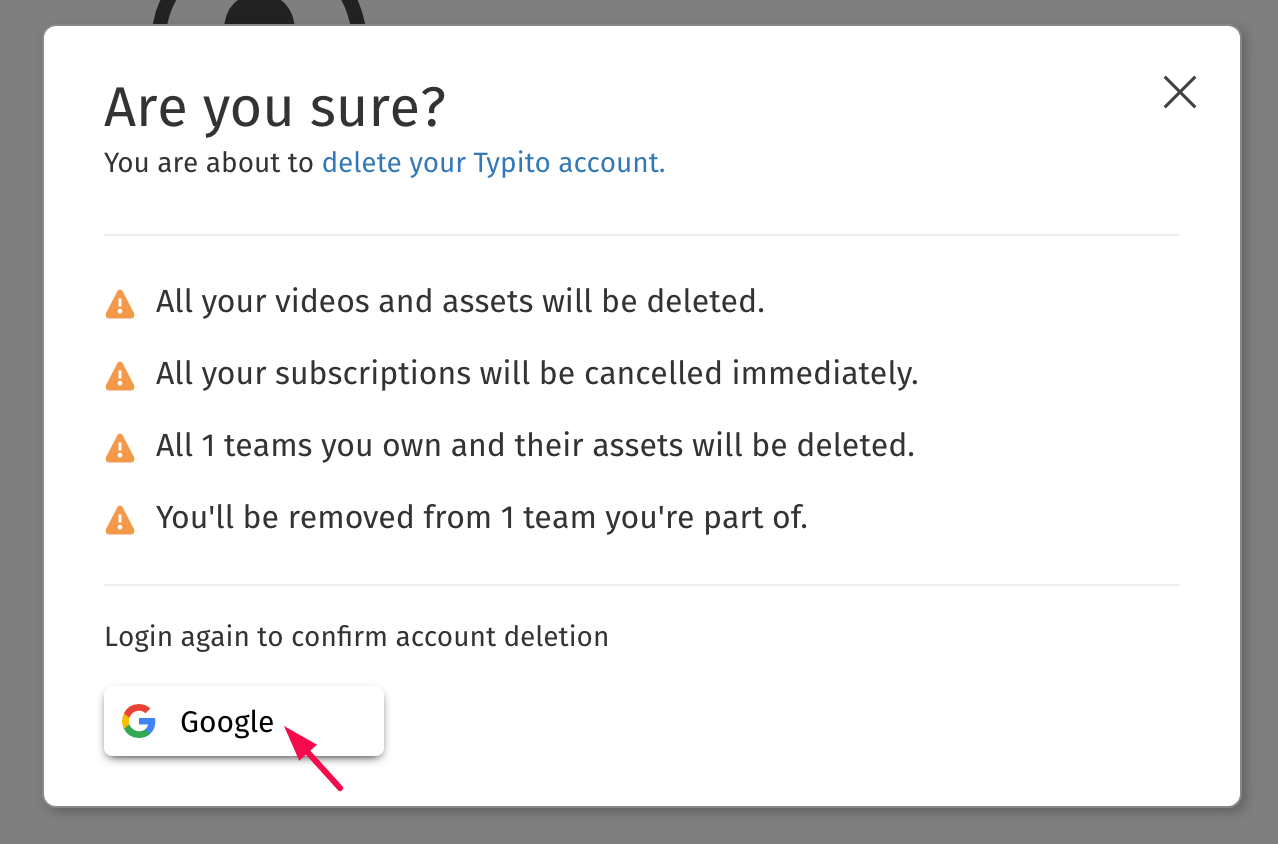The image size is (1278, 844).
Task: Click warning icon beside removed from team
Action: coord(120,519)
